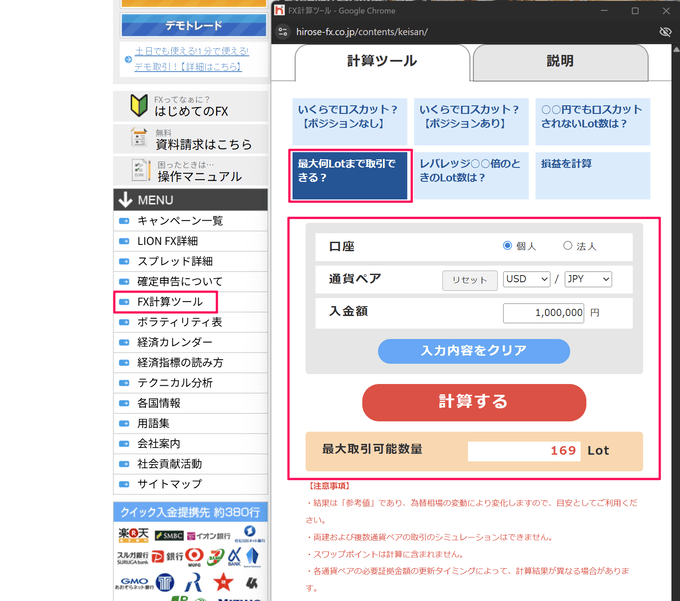Open LION FX詳細 in the side menu
680x601 pixels.
(190, 241)
